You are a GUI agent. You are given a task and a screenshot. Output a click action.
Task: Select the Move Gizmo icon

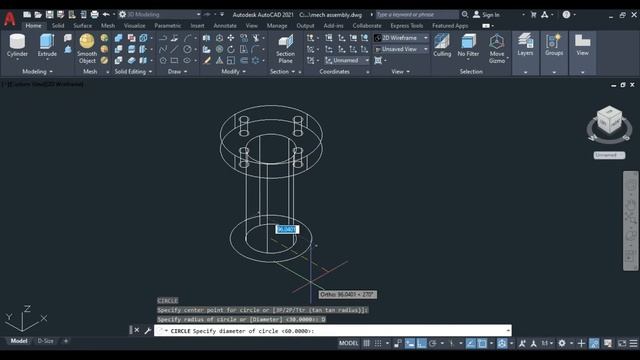tap(497, 49)
